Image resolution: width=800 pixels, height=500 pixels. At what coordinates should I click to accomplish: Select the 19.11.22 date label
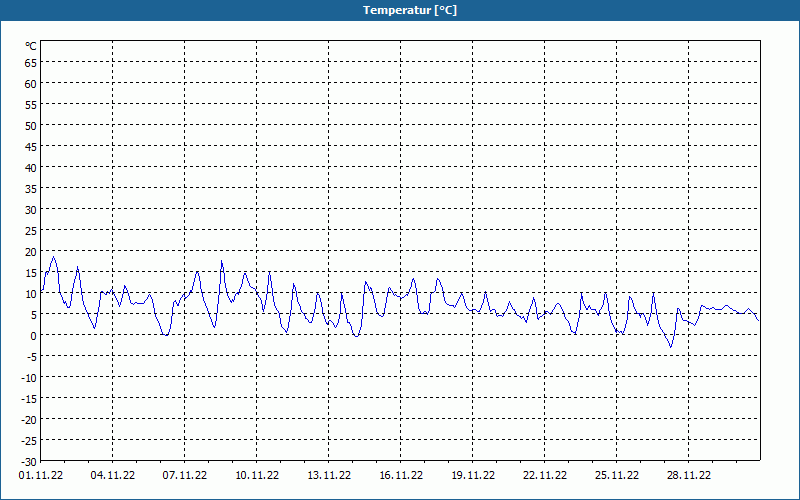(473, 476)
